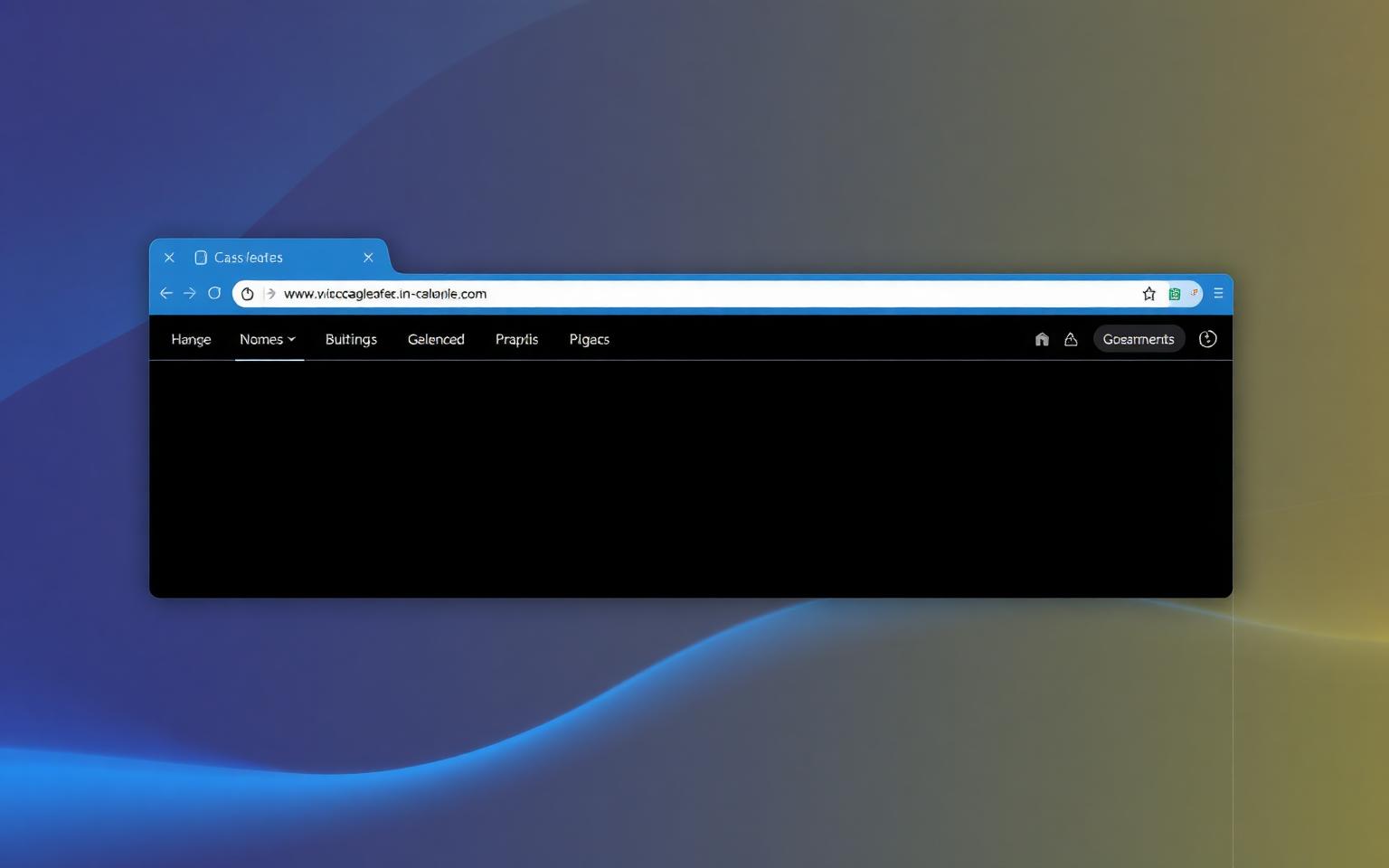
Task: Click the Goearments button
Action: coord(1139,339)
